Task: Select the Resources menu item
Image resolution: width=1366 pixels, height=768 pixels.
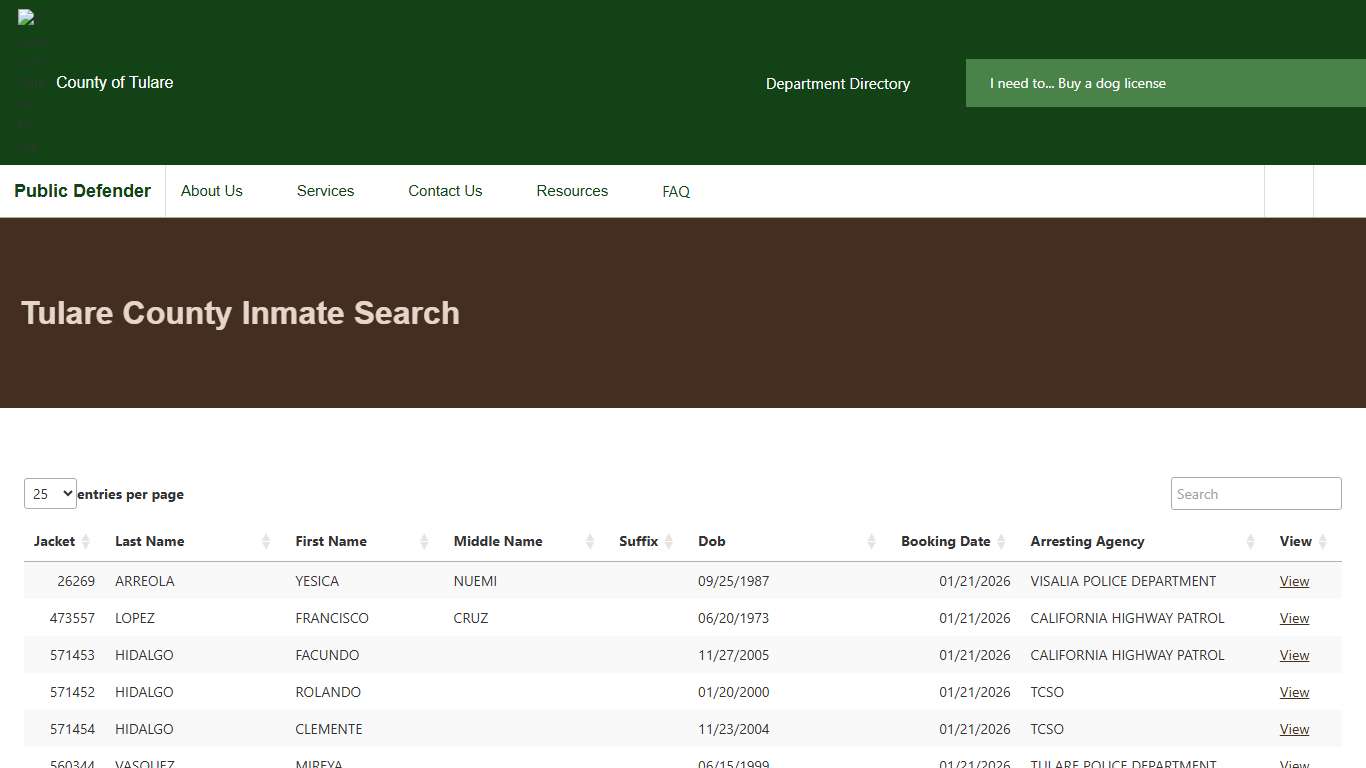Action: 571,191
